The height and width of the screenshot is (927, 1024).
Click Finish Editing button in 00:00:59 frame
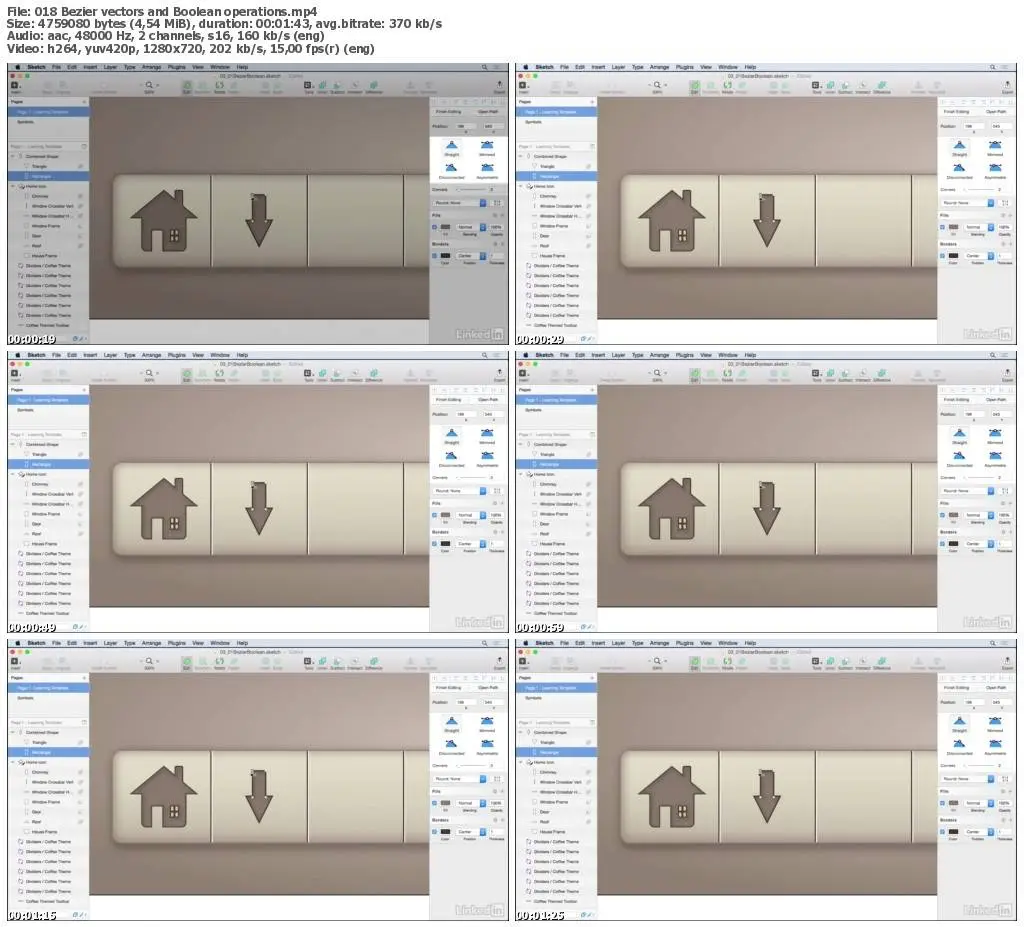[x=957, y=400]
